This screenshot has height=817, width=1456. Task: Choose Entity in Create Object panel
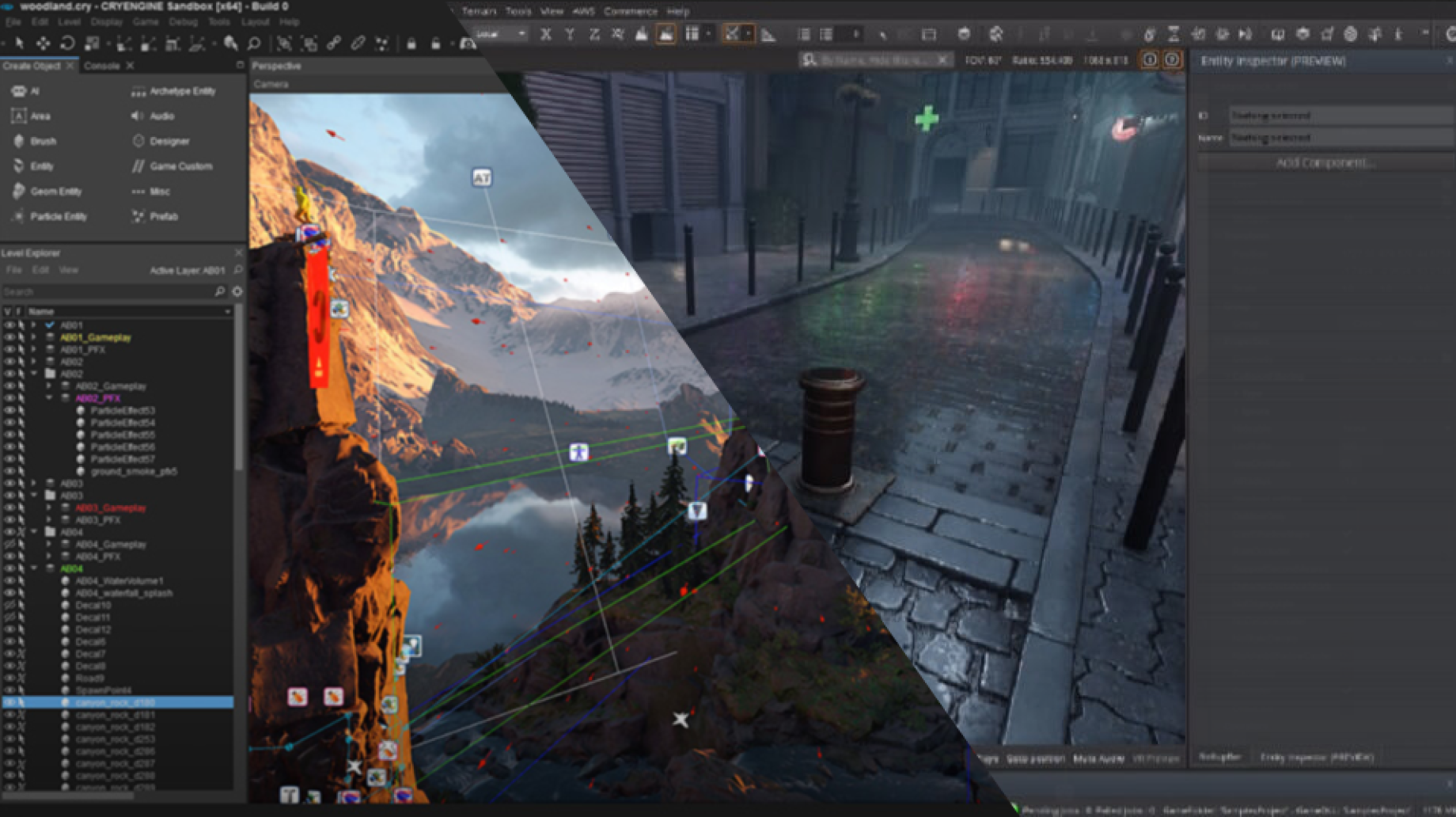pyautogui.click(x=32, y=166)
